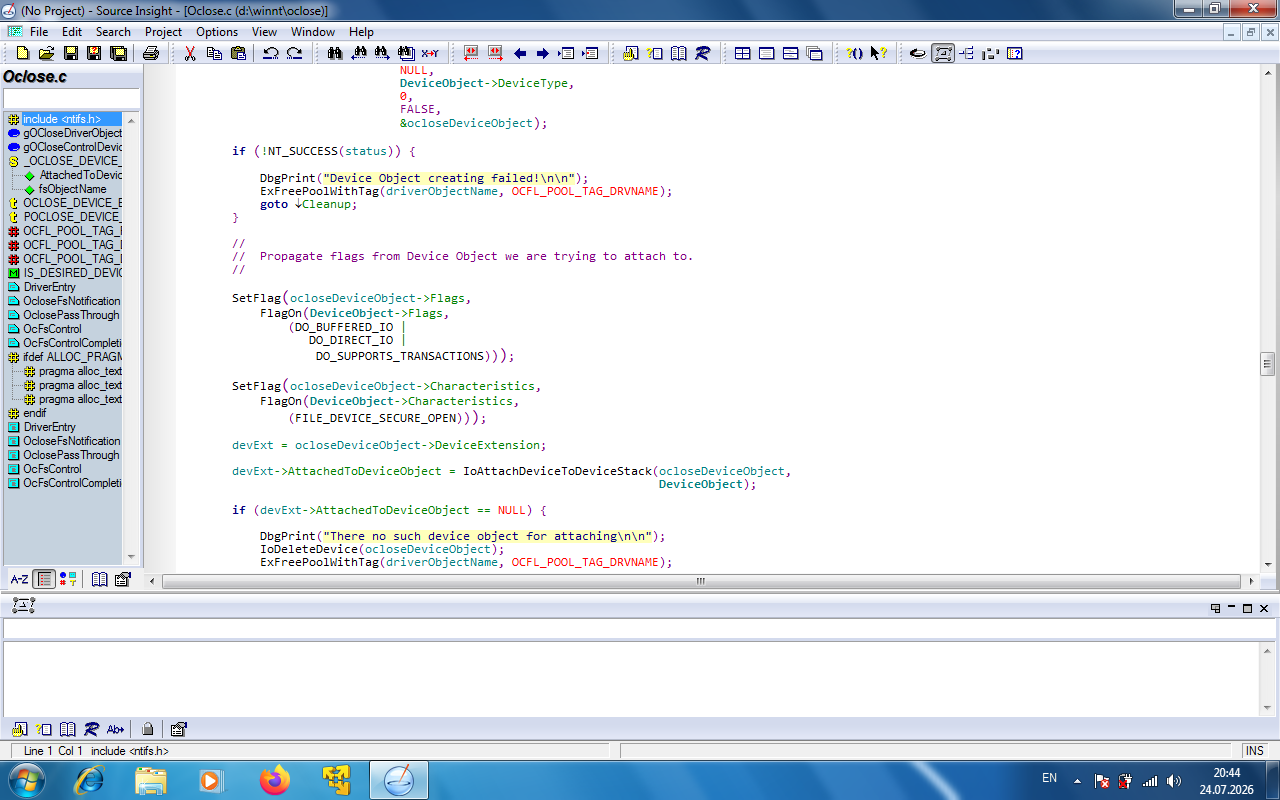1280x800 pixels.
Task: Create a new file from the toolbar
Action: (23, 53)
